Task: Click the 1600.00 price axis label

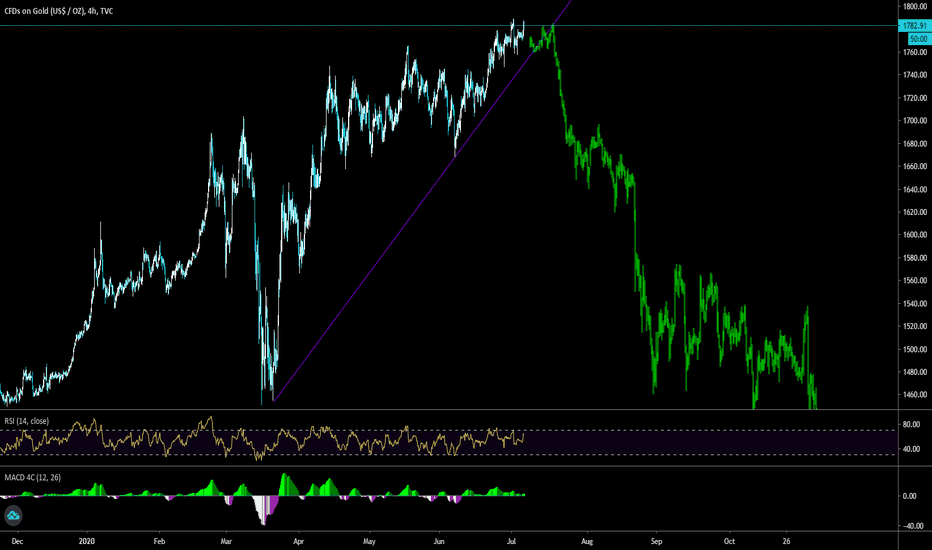Action: click(915, 235)
